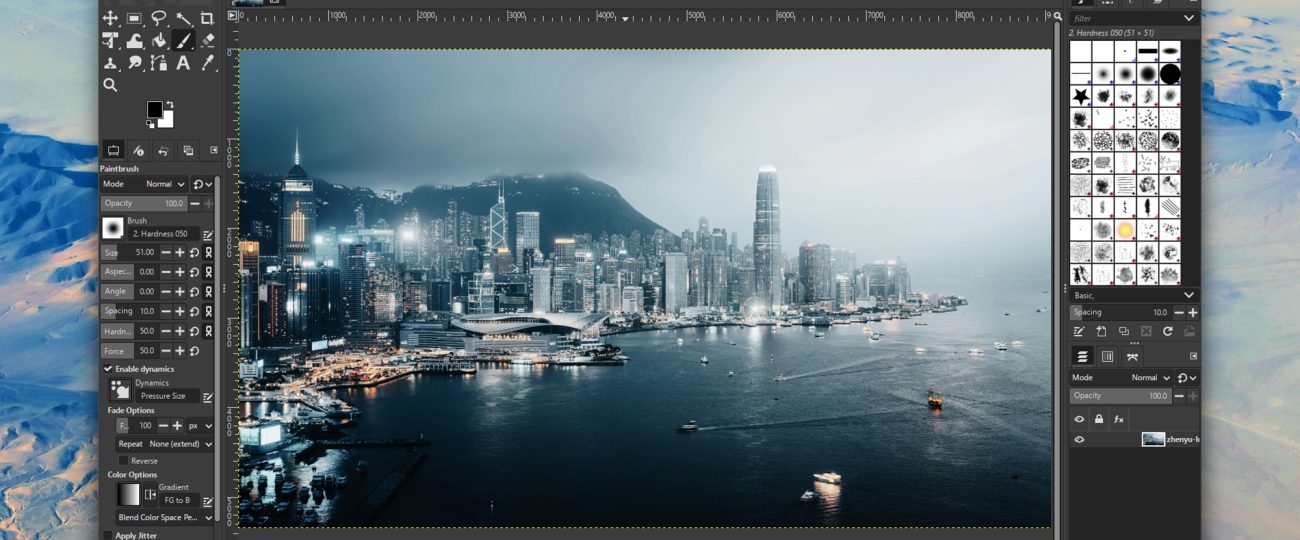Increase the brush Size value
This screenshot has height=540, width=1300.
click(180, 253)
